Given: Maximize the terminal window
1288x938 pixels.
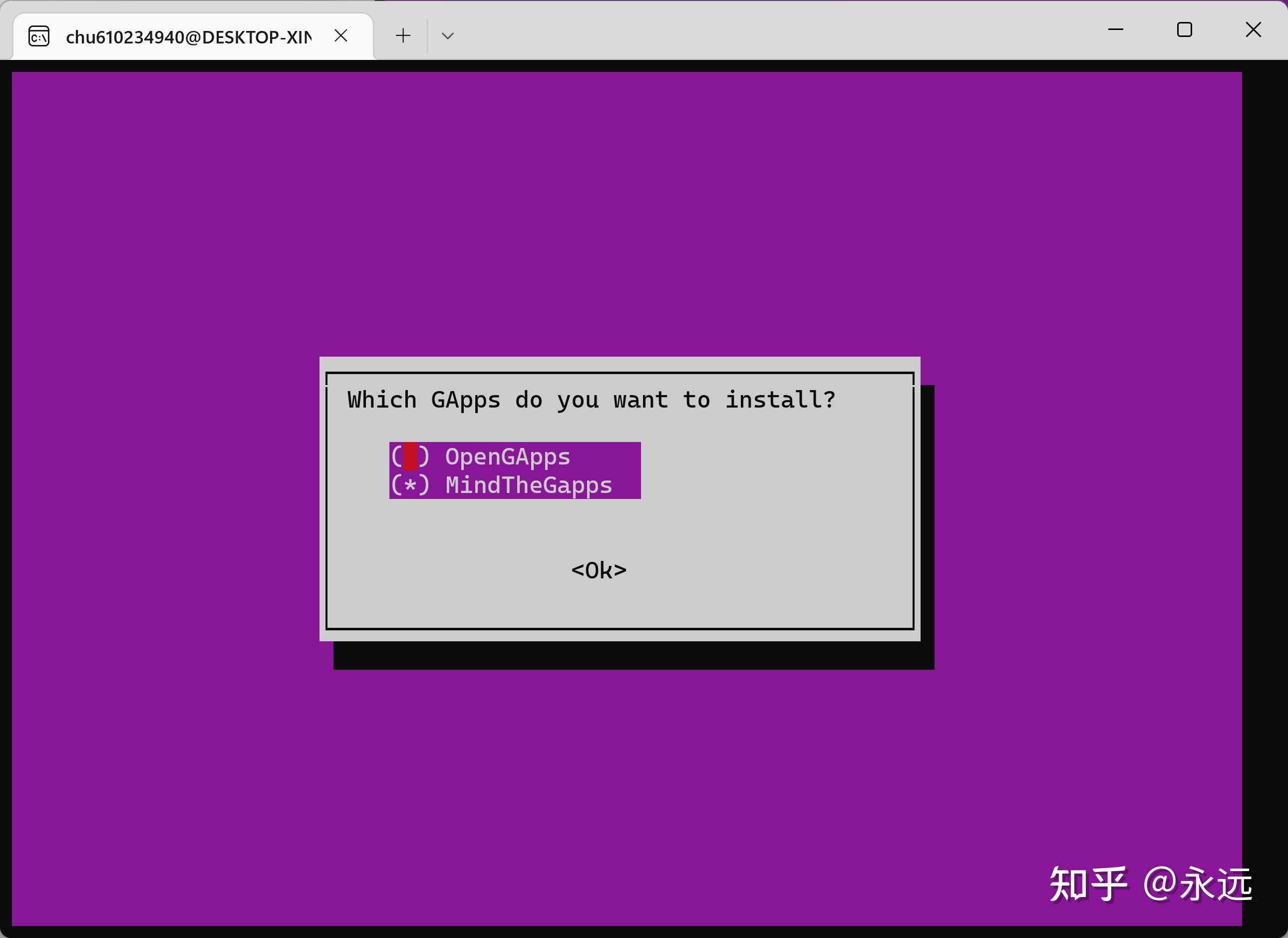Looking at the screenshot, I should [x=1185, y=29].
